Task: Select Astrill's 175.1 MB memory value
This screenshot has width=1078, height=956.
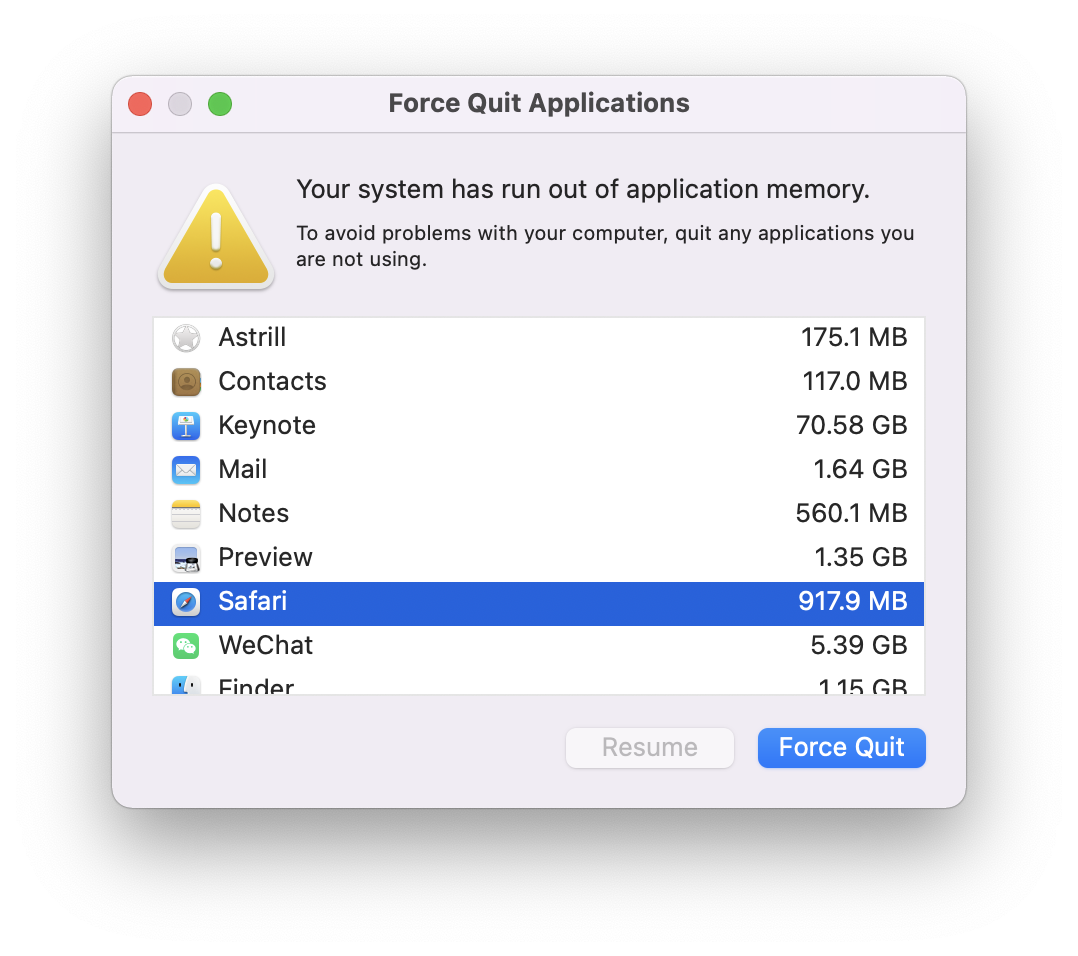Action: [x=854, y=337]
